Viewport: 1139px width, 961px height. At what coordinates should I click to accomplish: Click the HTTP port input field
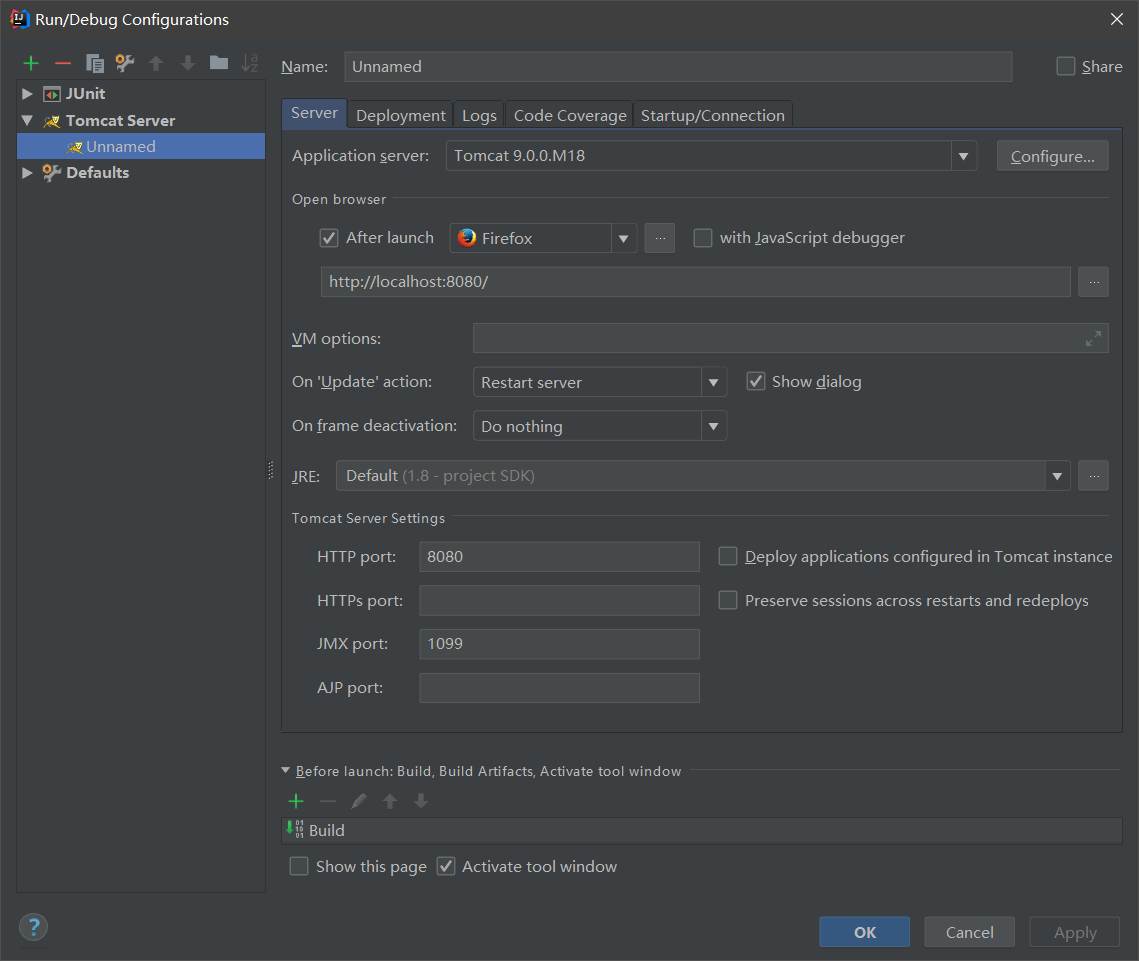(559, 557)
